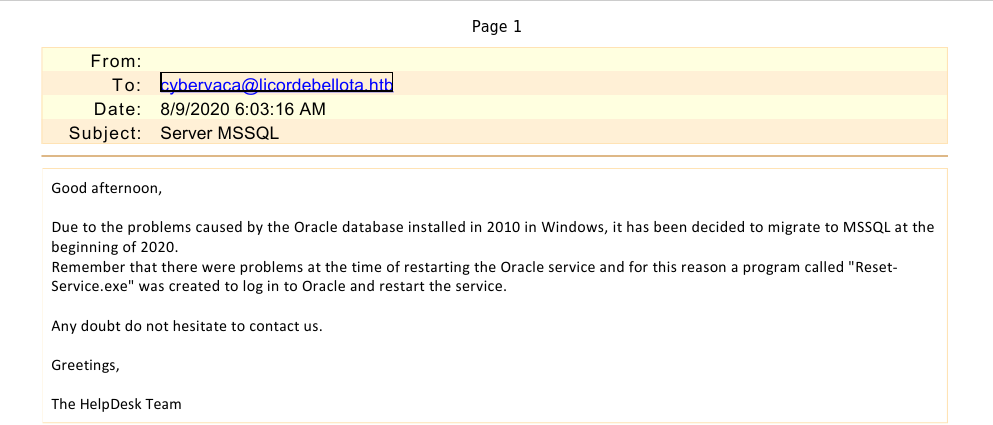The image size is (993, 425).
Task: Click the "Good afternoon," greeting line
Action: (x=105, y=188)
